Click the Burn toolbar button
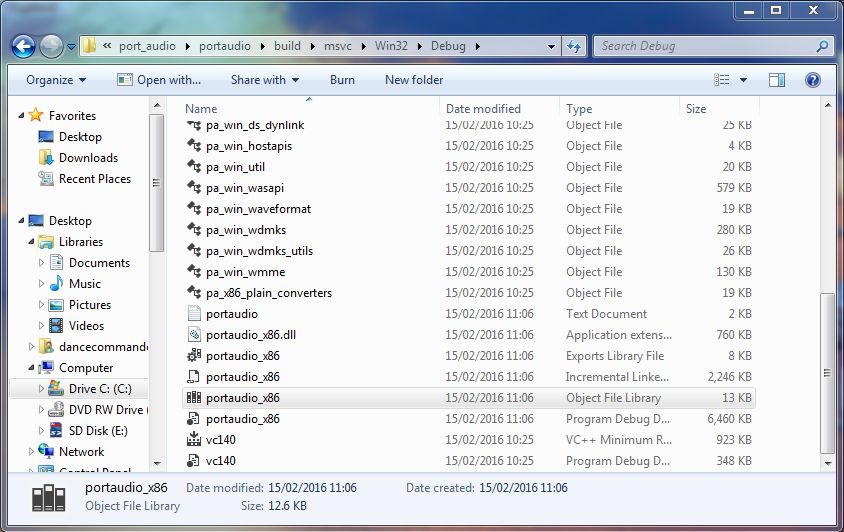The width and height of the screenshot is (844, 532). [342, 80]
